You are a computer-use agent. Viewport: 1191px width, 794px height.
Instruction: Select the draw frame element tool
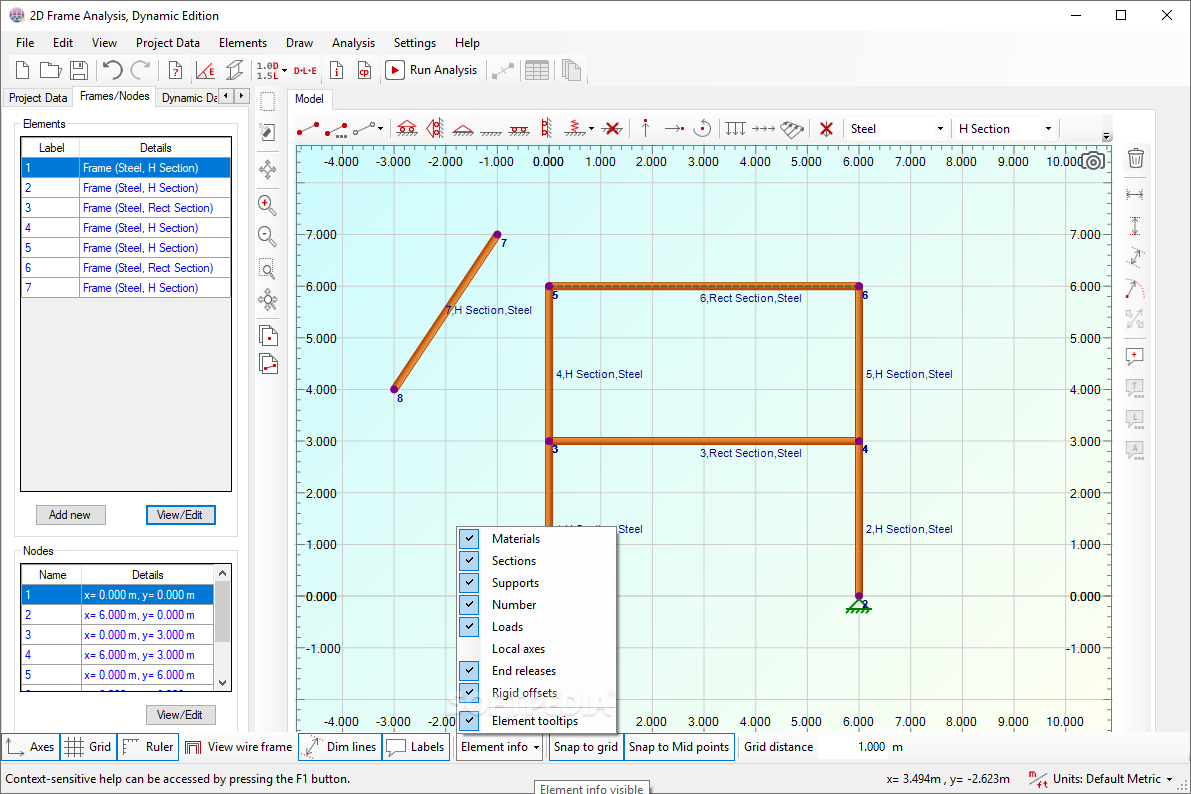[308, 129]
